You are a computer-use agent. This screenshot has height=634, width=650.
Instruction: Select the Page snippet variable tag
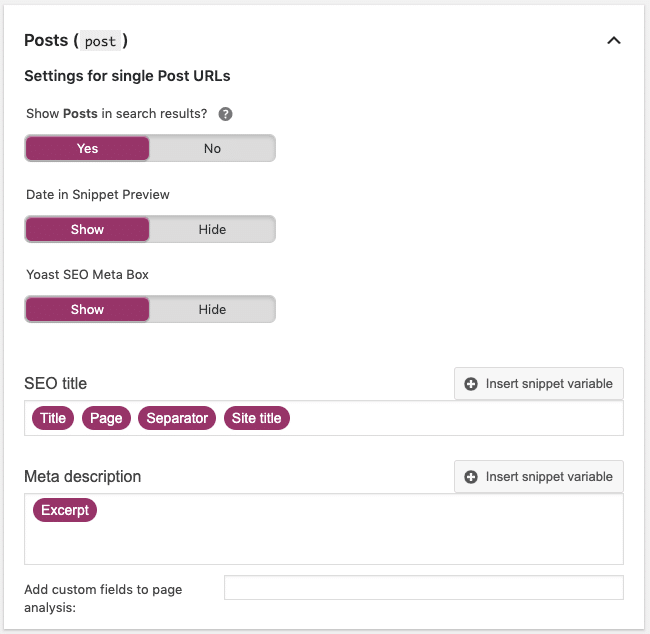point(106,418)
